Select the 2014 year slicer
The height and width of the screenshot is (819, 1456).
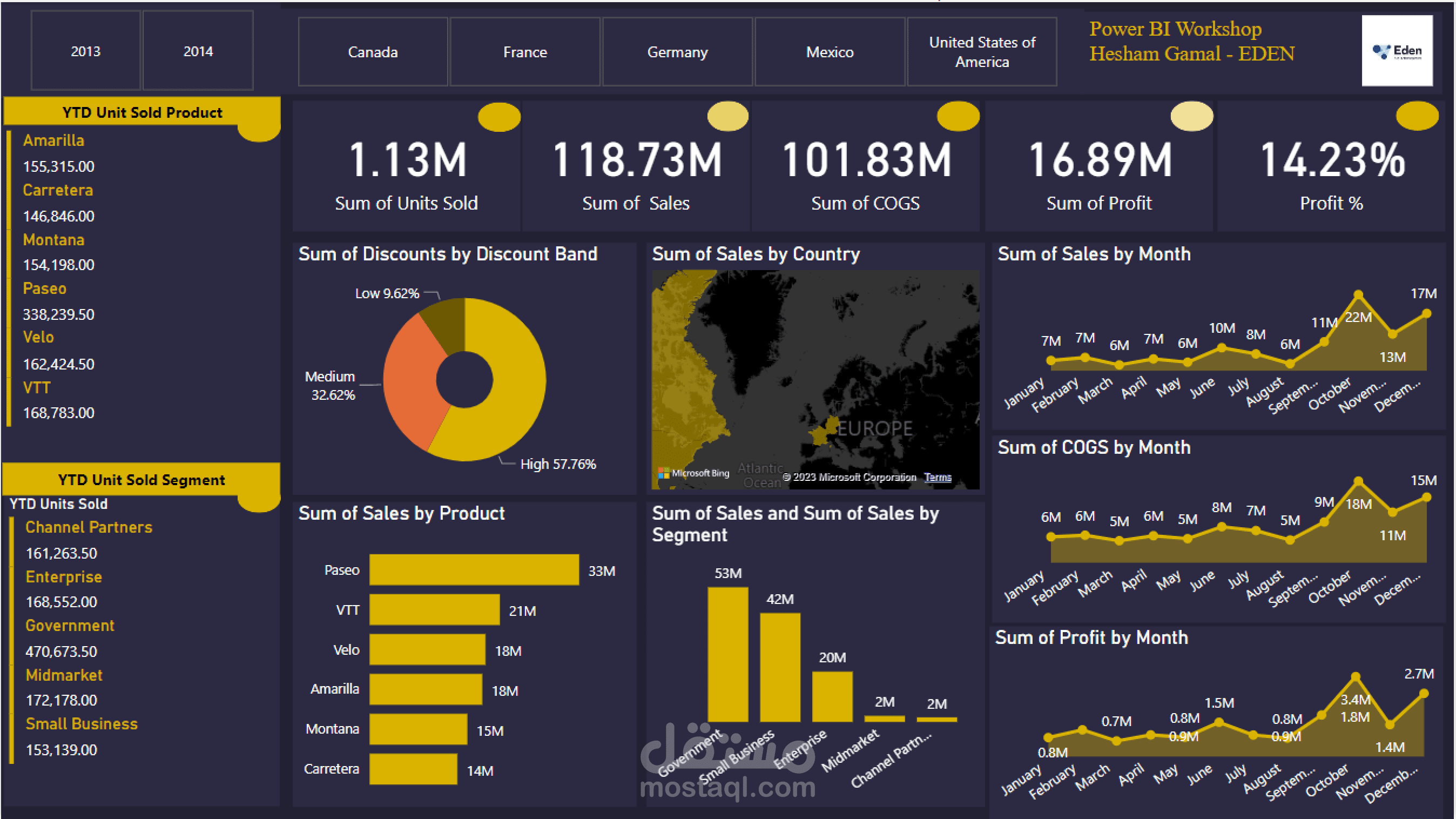[x=198, y=51]
